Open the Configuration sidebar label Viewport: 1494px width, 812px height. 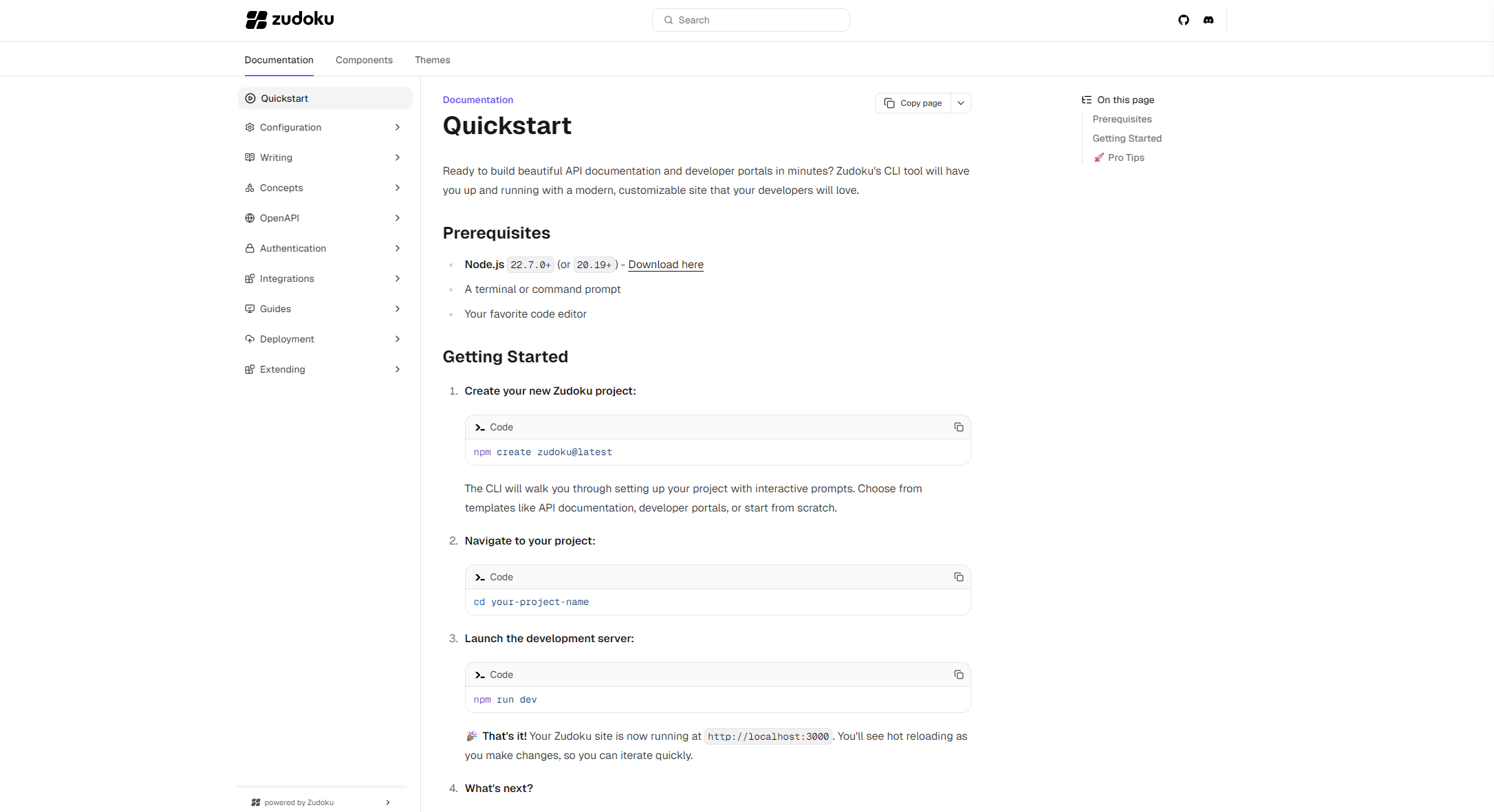290,127
